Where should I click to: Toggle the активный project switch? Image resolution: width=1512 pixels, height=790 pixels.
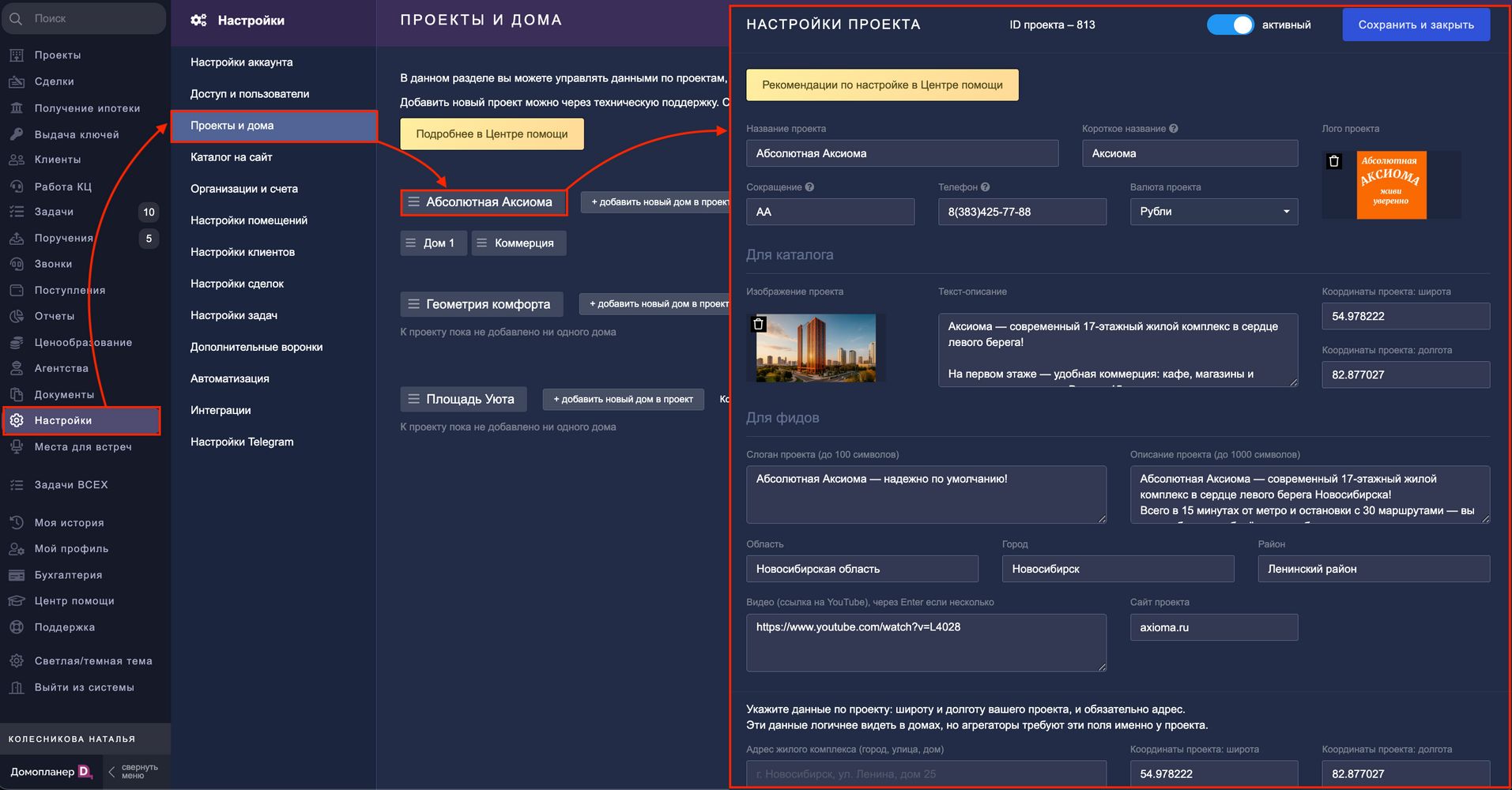coord(1230,24)
